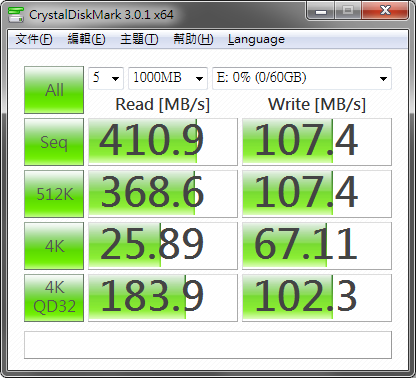
Task: Minimize the CrystalDiskMark window
Action: point(321,11)
